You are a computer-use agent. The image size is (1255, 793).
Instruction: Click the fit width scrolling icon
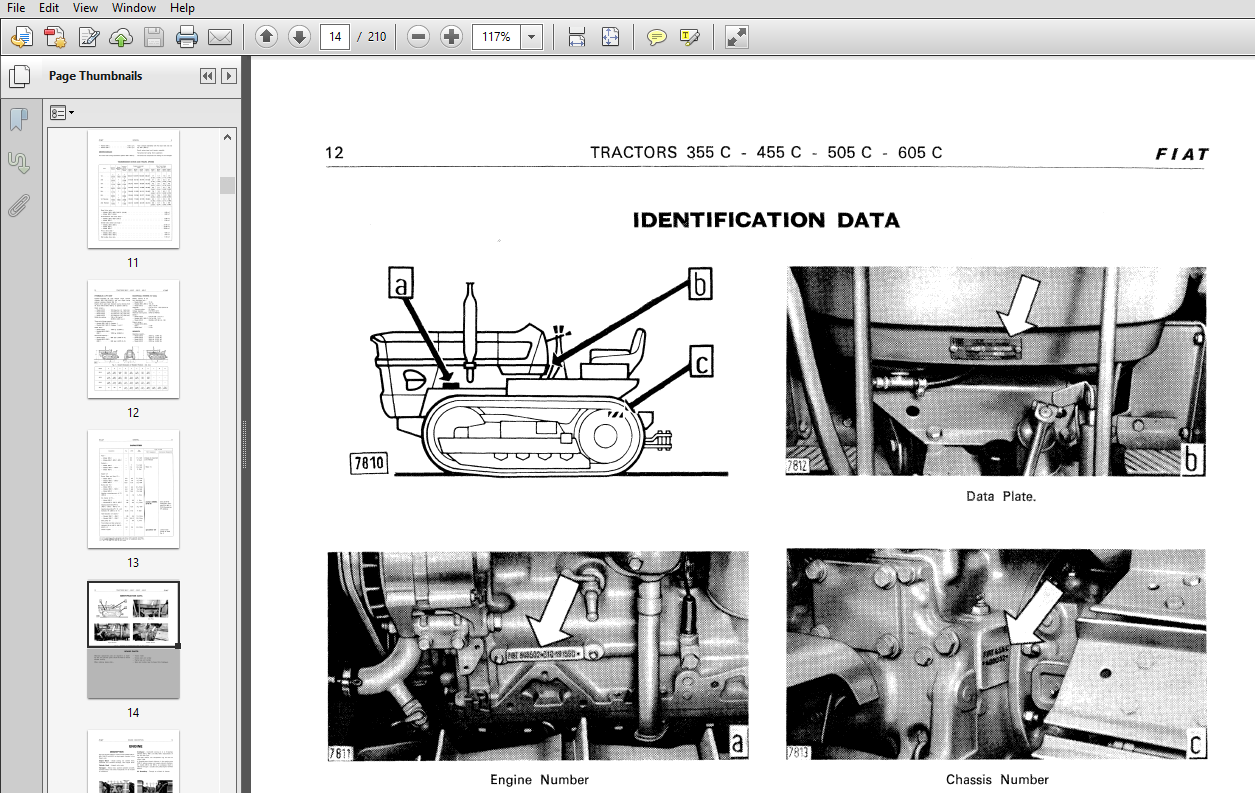click(x=577, y=37)
